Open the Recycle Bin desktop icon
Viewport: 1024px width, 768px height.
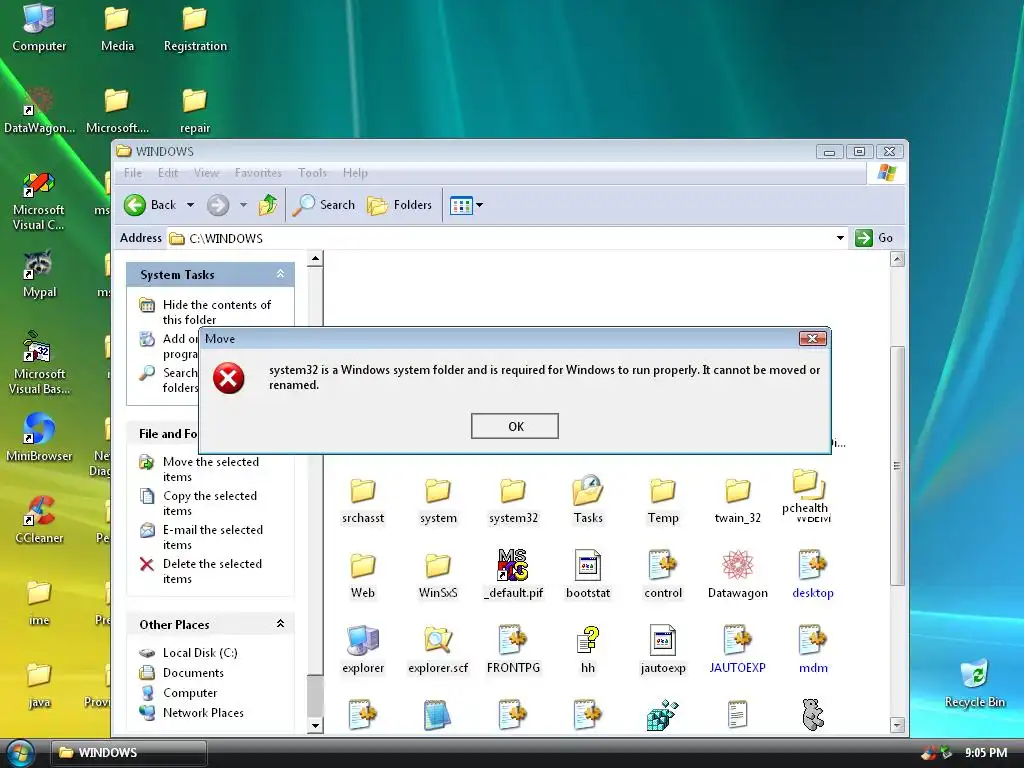(x=974, y=684)
